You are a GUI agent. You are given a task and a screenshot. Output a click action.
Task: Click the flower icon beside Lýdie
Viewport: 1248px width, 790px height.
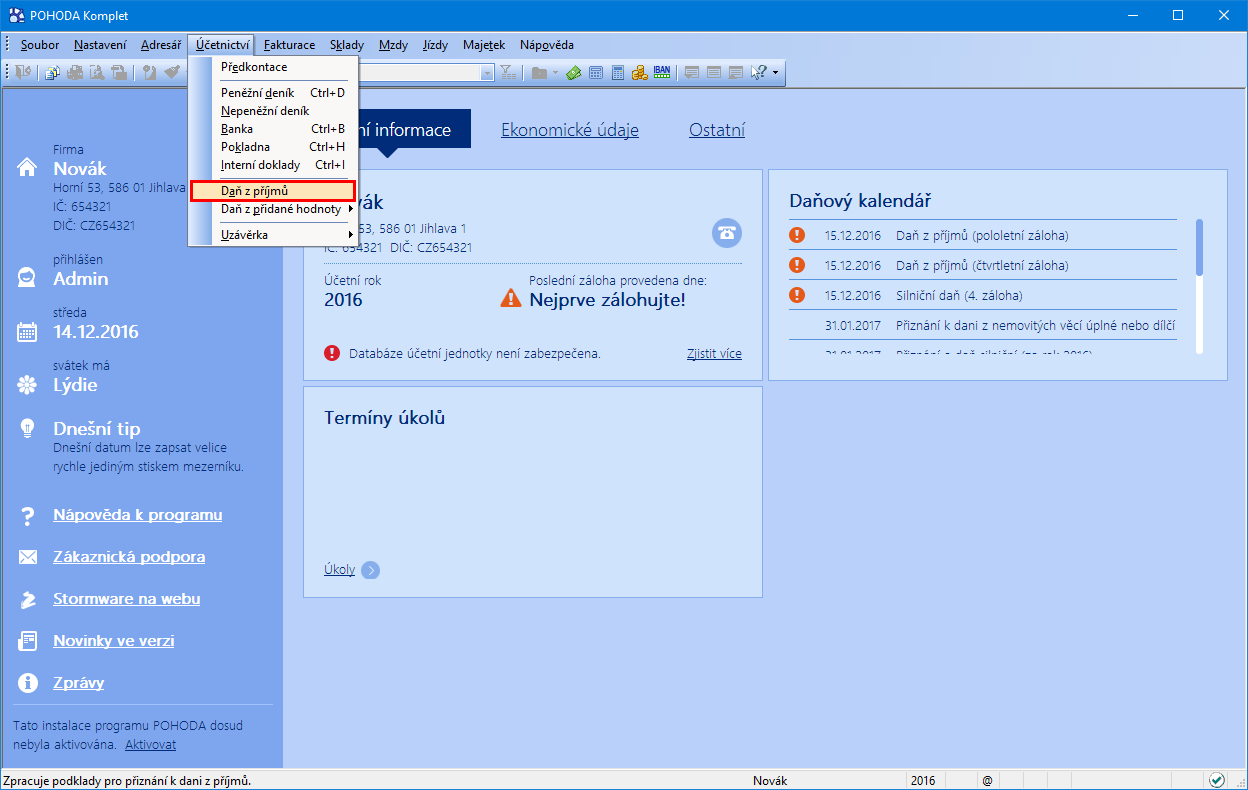pyautogui.click(x=28, y=385)
